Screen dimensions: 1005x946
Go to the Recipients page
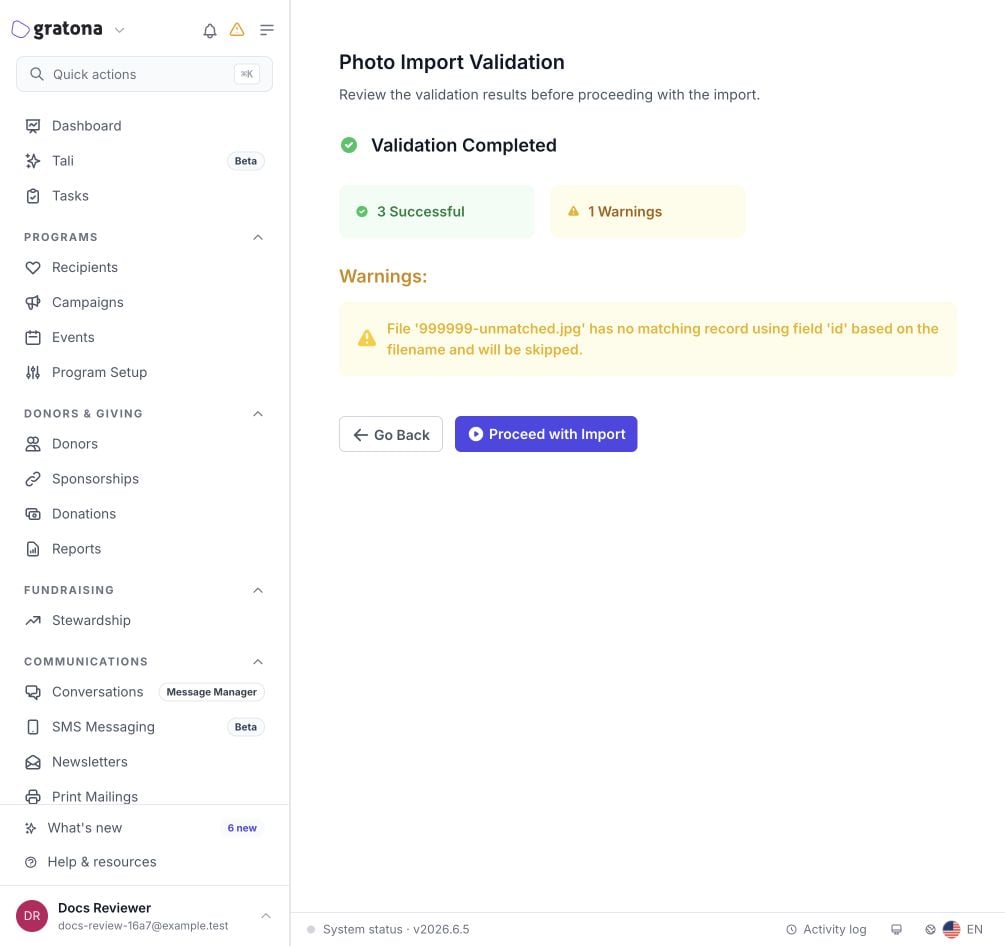pos(144,267)
